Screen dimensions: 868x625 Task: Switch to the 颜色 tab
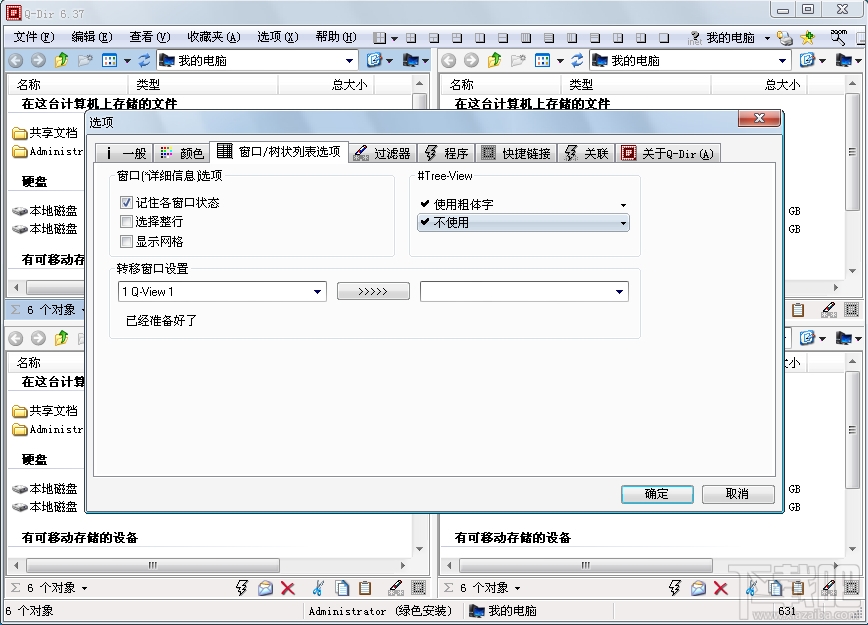tap(182, 153)
